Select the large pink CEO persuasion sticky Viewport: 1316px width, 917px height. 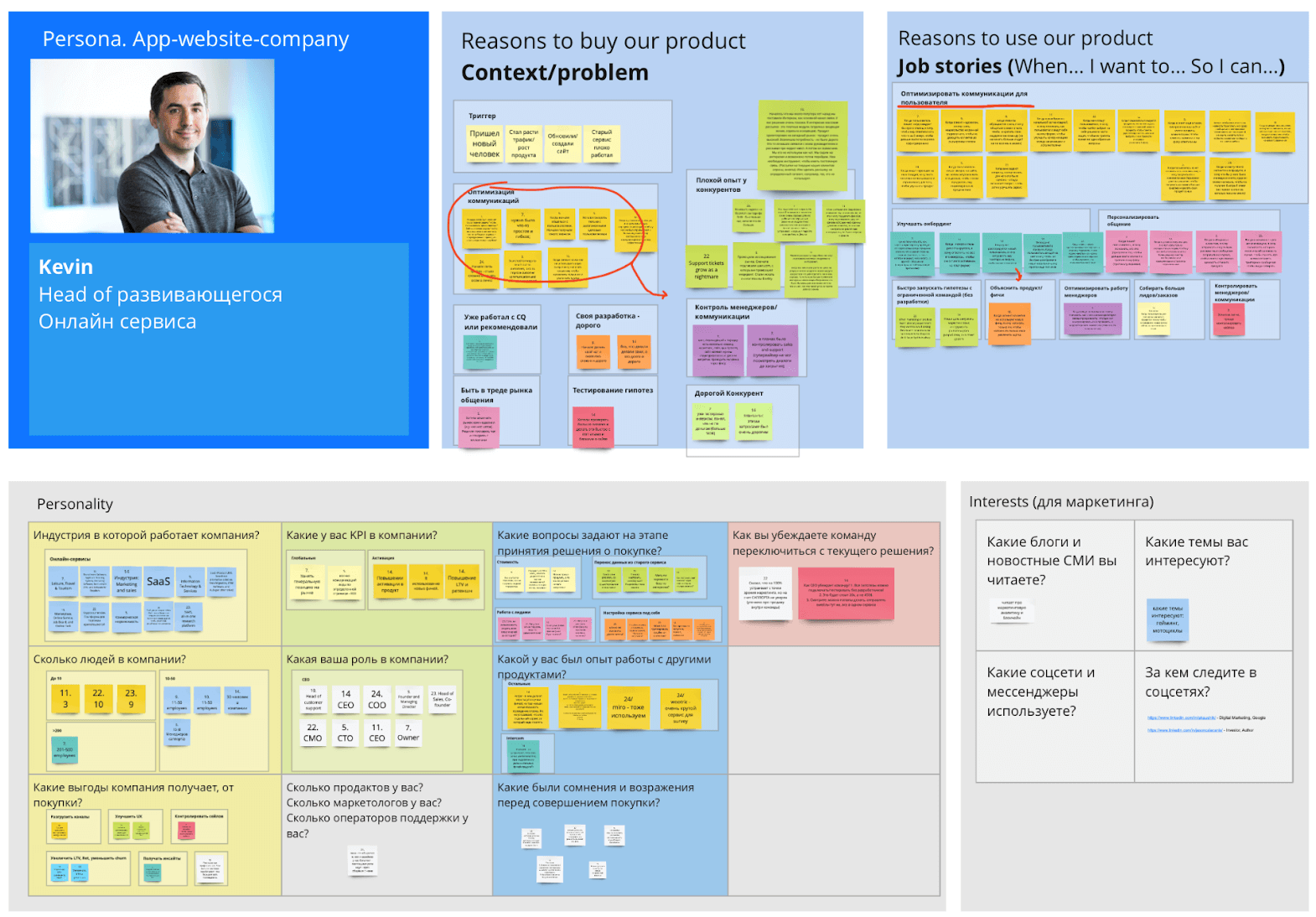(846, 593)
